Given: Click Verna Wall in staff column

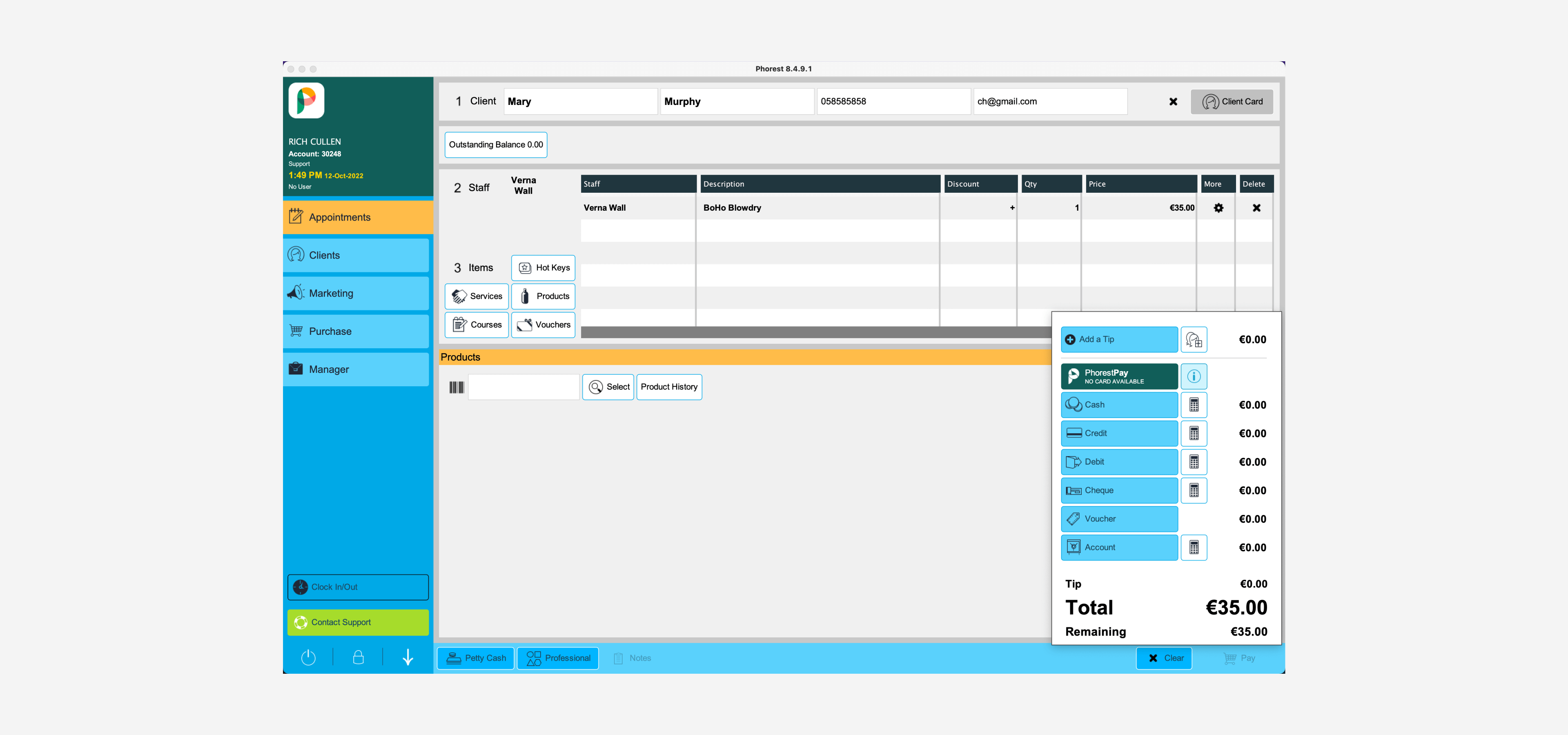Looking at the screenshot, I should coord(637,208).
